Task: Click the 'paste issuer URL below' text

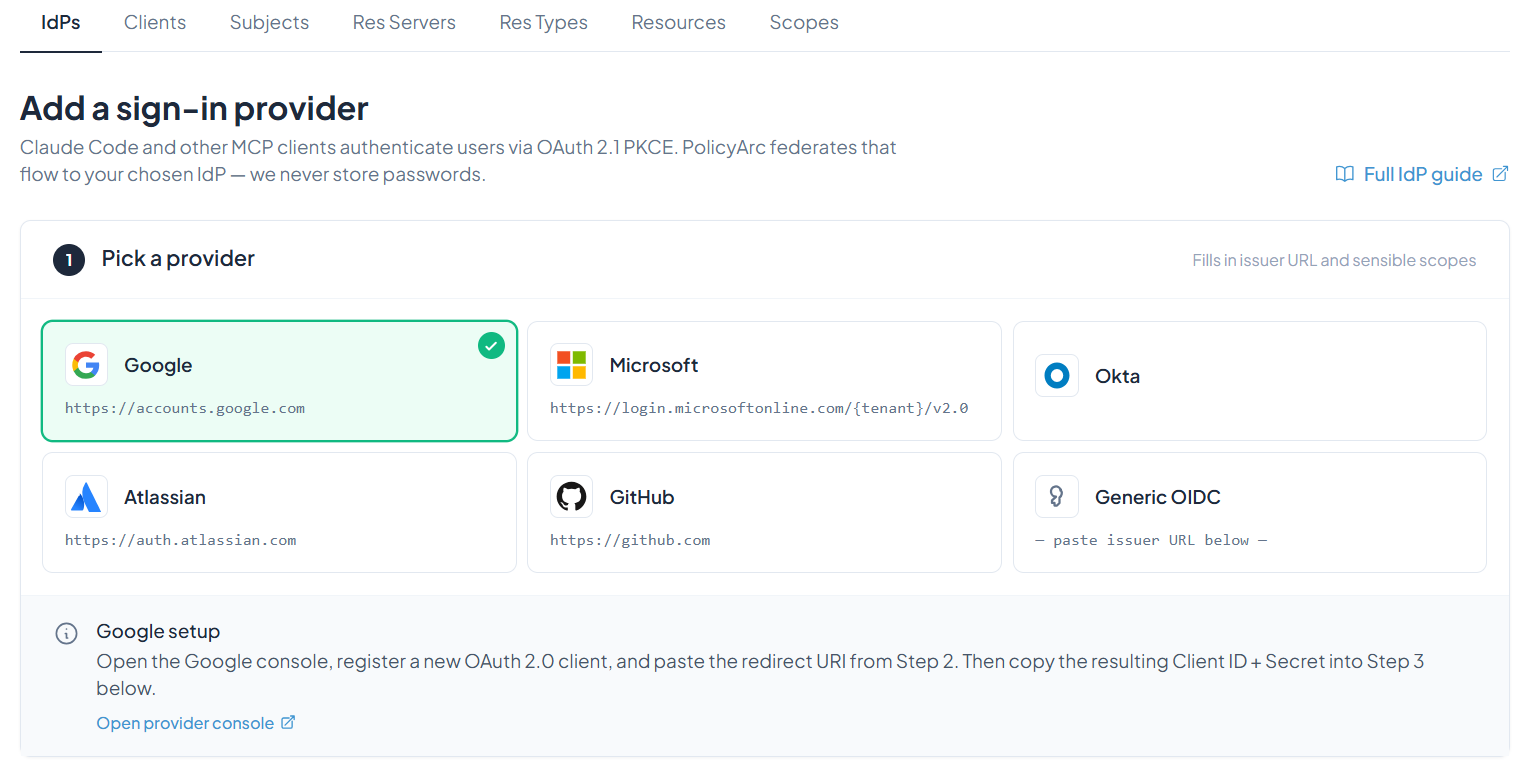Action: tap(1151, 540)
